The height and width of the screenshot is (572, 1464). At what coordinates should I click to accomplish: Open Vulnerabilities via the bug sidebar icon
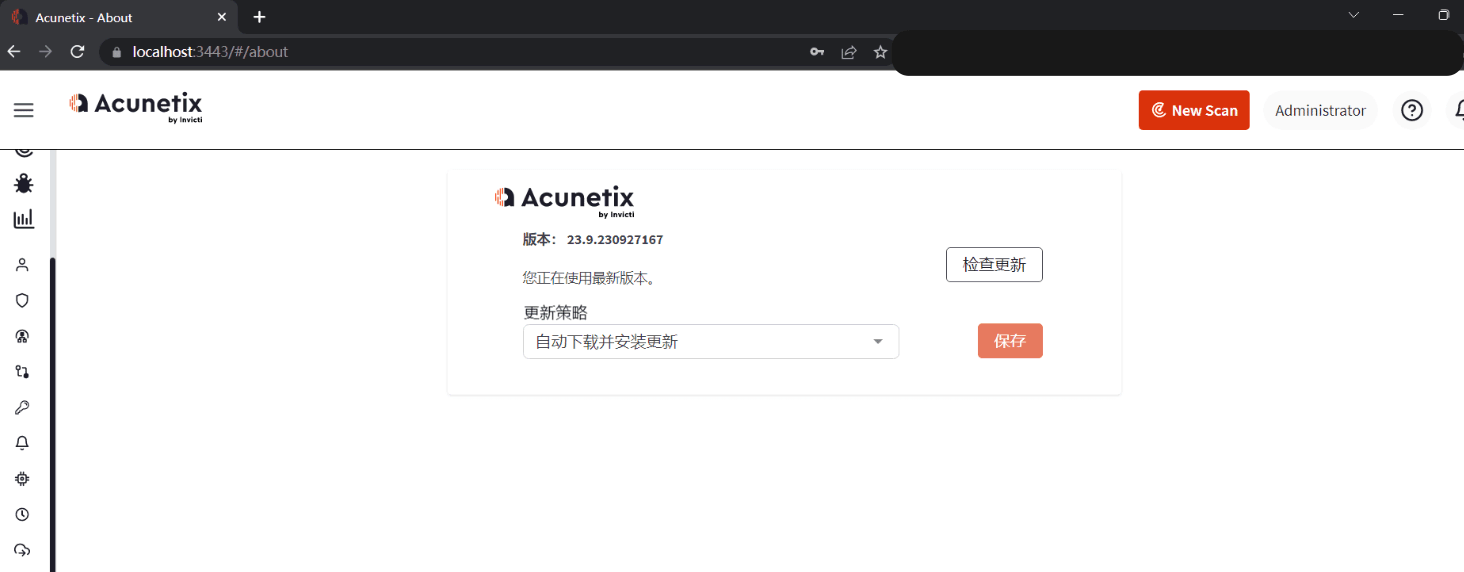point(23,184)
